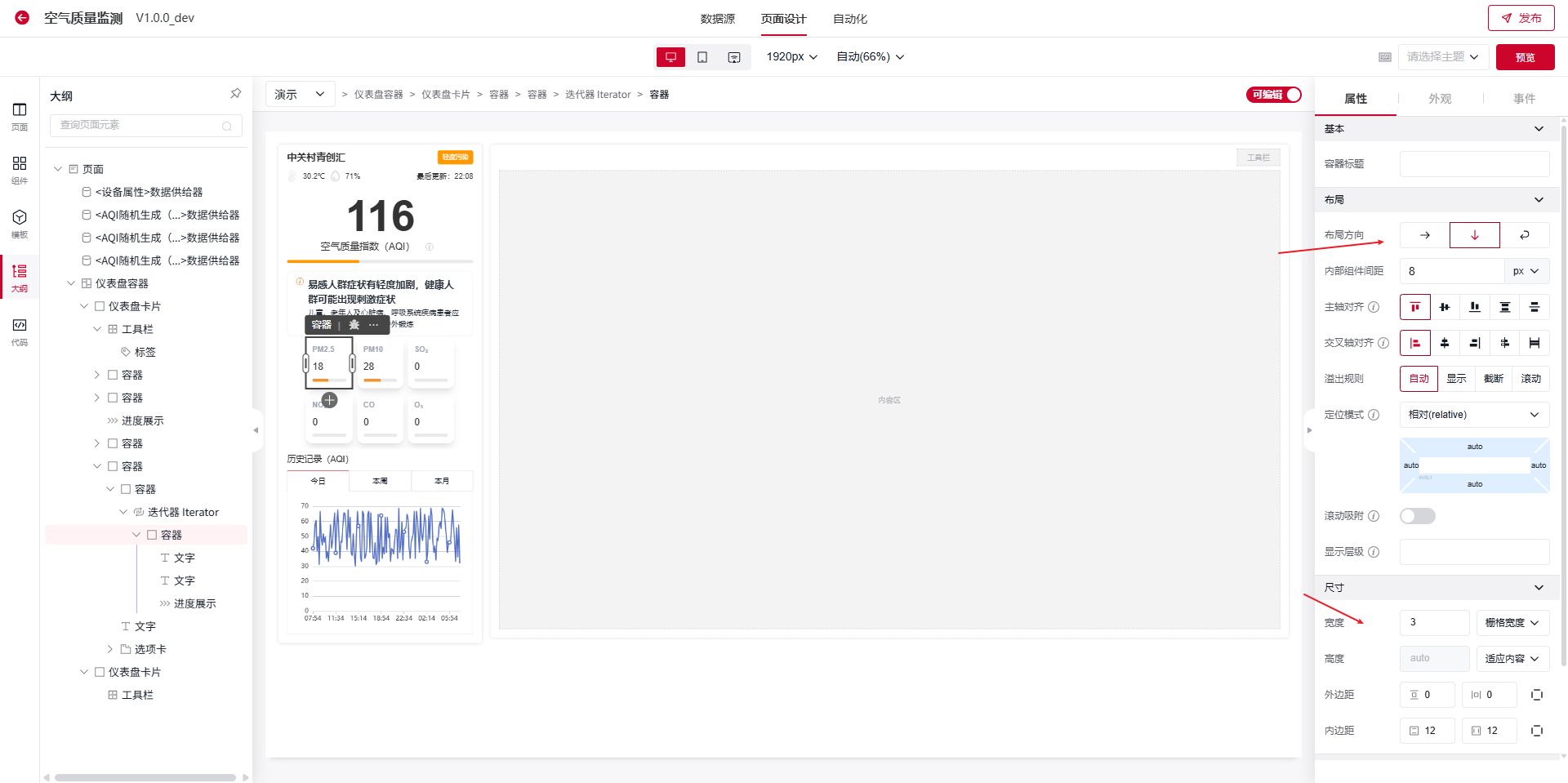Set layout direction to horizontal arrow
Image resolution: width=1568 pixels, height=783 pixels.
coord(1424,235)
